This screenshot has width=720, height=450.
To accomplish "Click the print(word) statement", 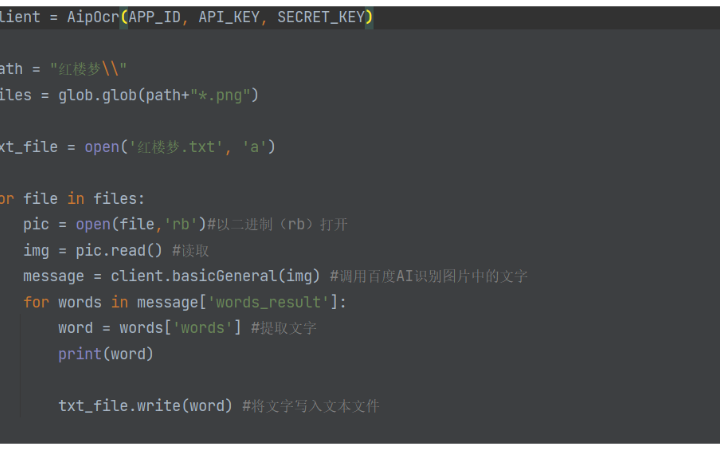I will (106, 354).
